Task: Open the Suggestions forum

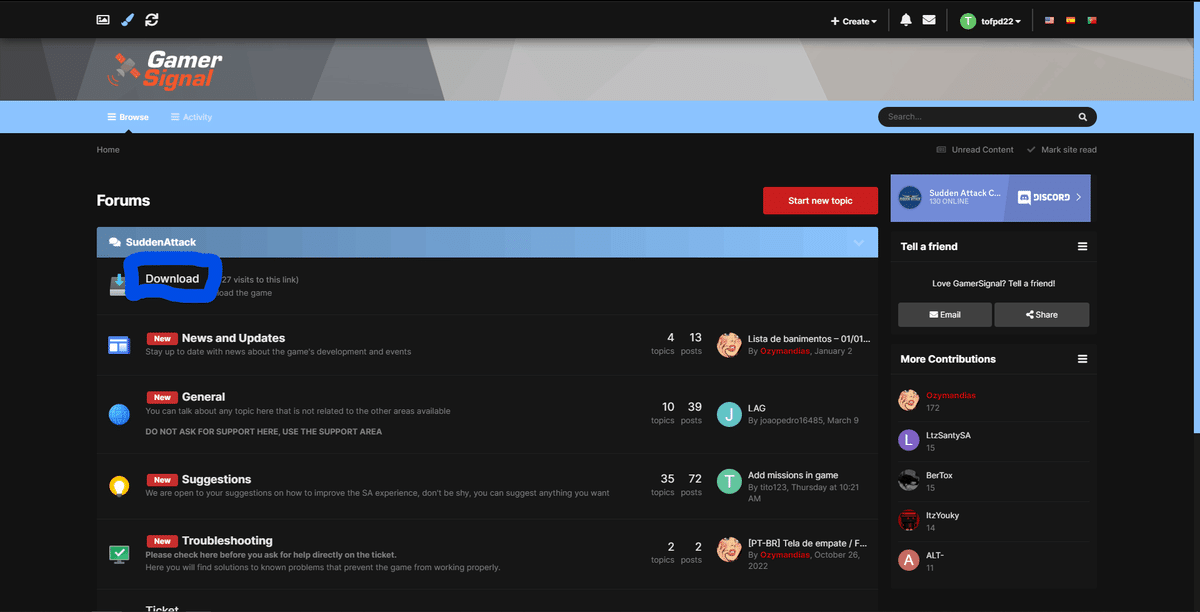Action: click(x=216, y=480)
